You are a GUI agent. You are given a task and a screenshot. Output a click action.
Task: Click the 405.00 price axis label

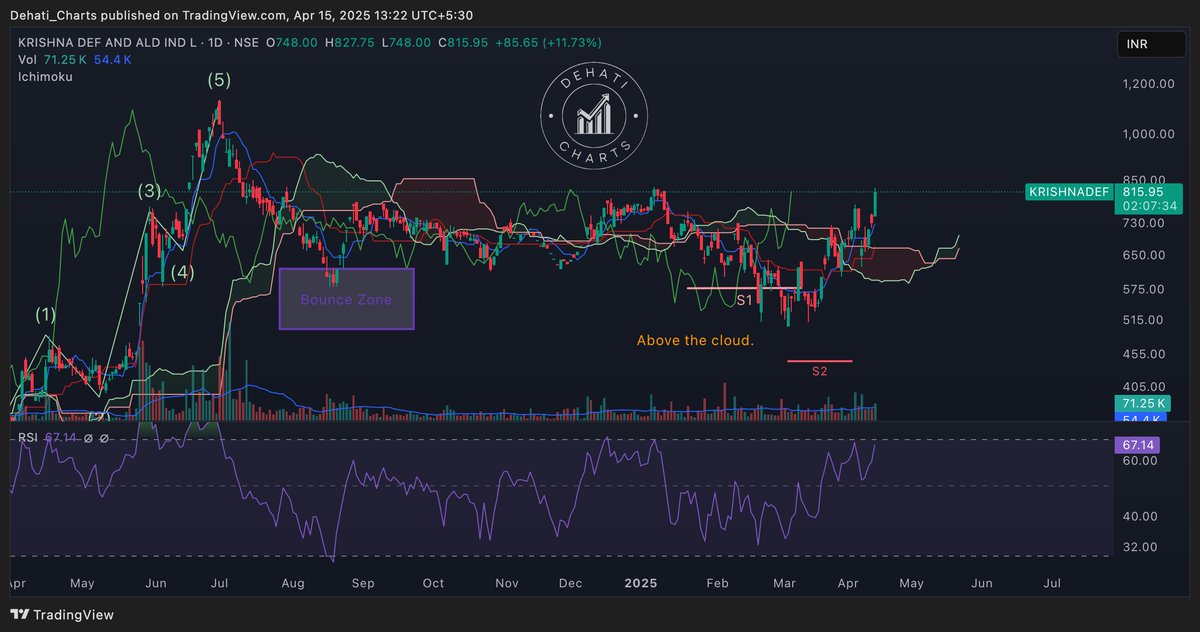[1143, 386]
